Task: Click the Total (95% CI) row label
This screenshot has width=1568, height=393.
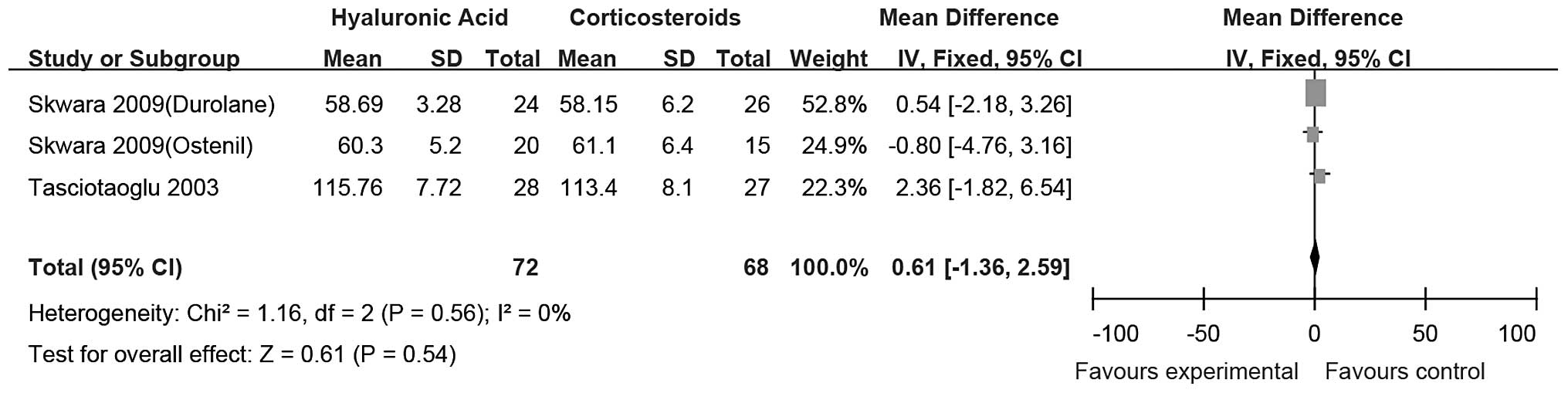Action: 105,267
